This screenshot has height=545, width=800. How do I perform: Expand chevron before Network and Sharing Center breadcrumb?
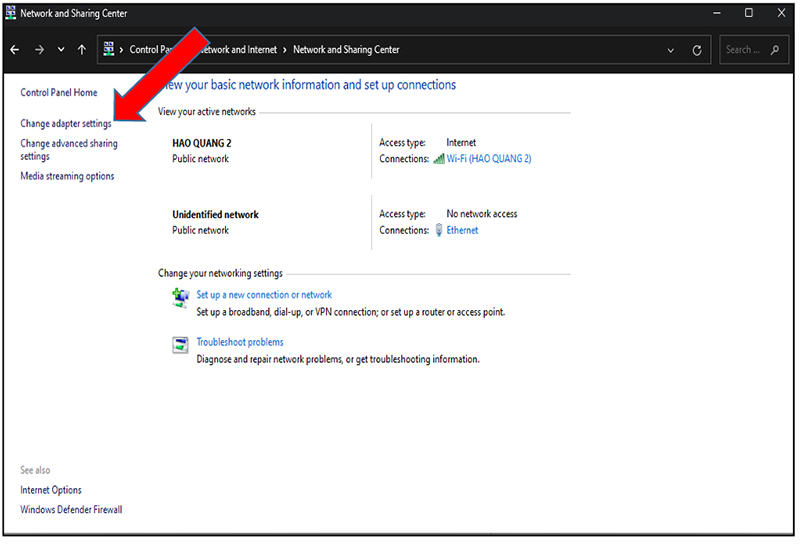(285, 50)
